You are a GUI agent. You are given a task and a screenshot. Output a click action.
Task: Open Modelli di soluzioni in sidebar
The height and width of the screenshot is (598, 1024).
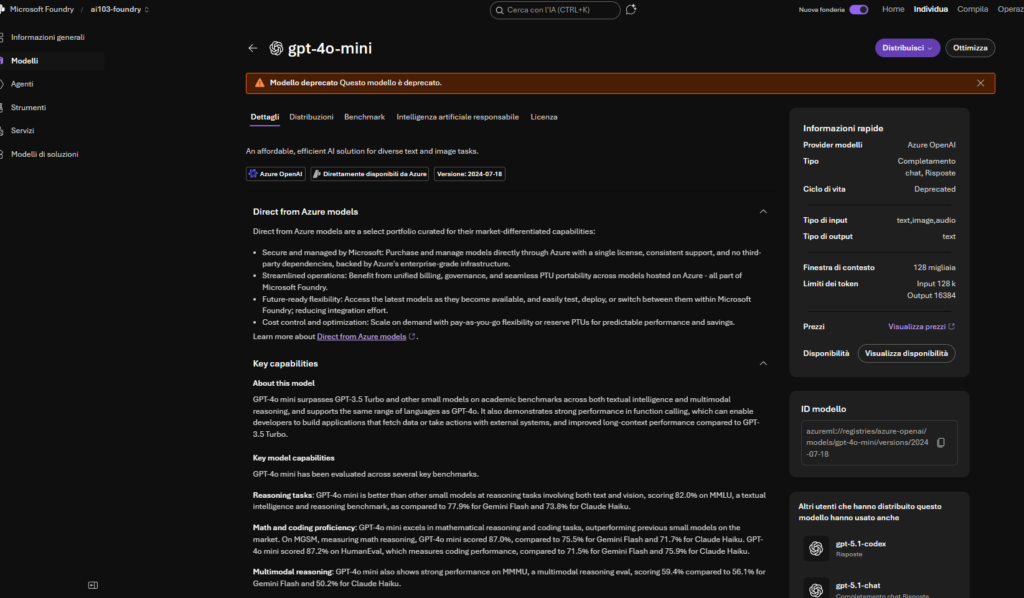tap(44, 154)
